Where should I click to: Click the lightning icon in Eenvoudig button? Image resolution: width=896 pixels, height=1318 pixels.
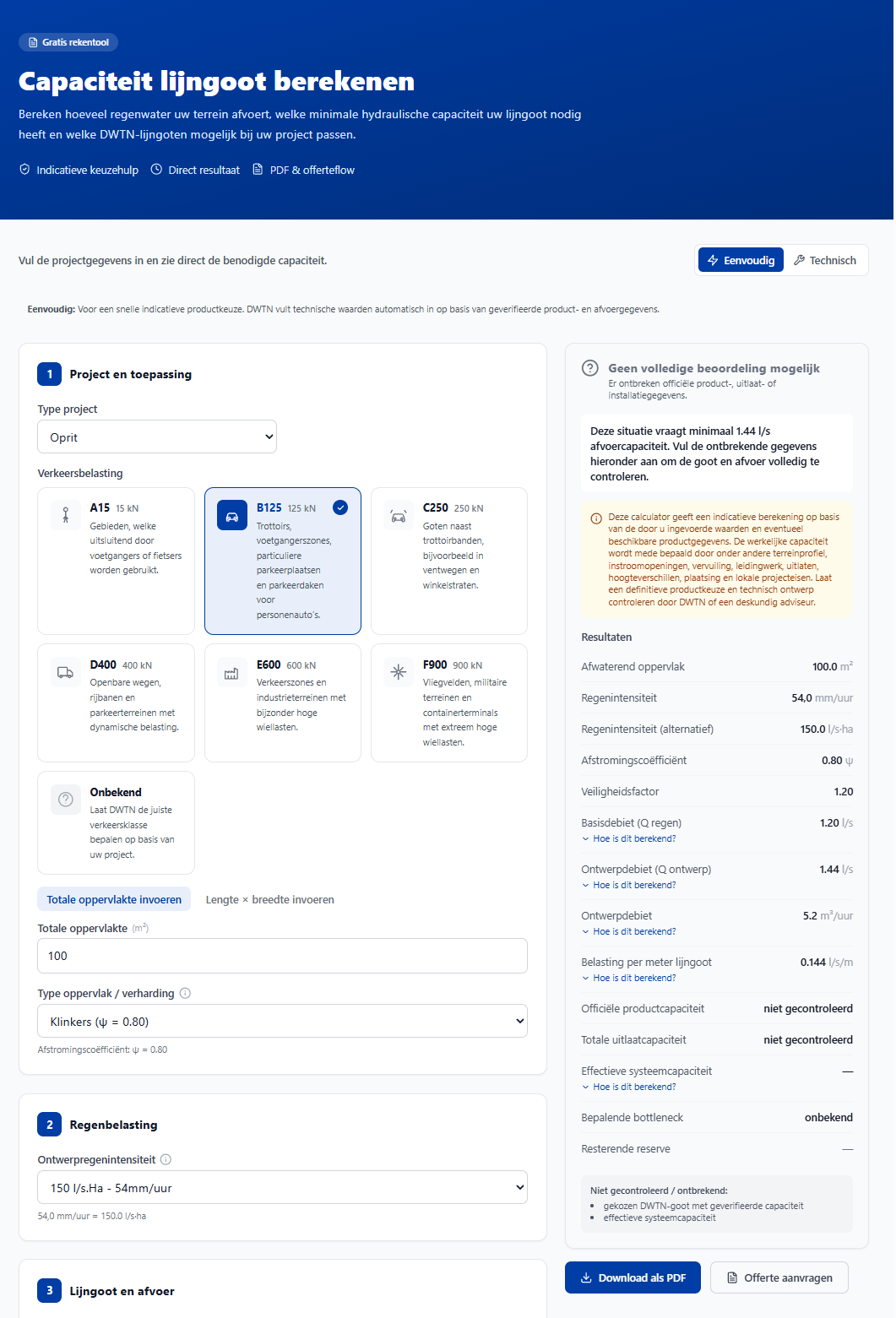713,260
